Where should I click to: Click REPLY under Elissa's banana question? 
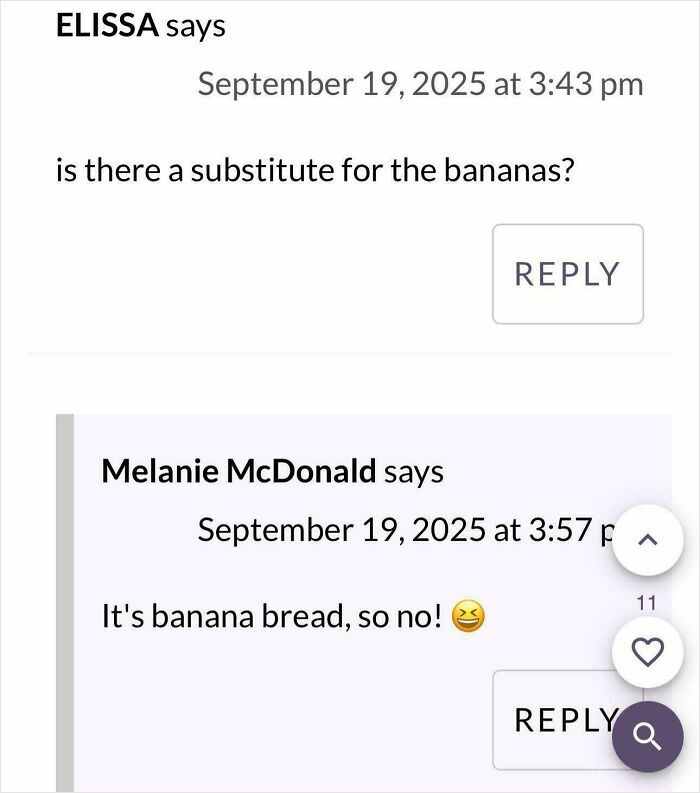(567, 274)
